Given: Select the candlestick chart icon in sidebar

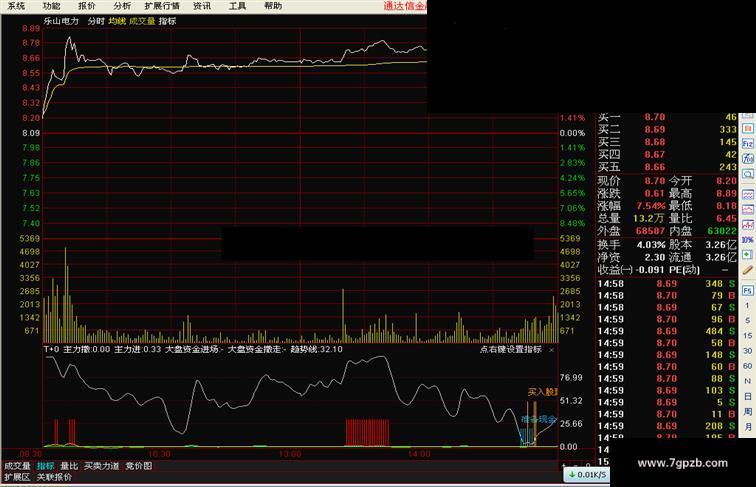Looking at the screenshot, I should coord(748,225).
